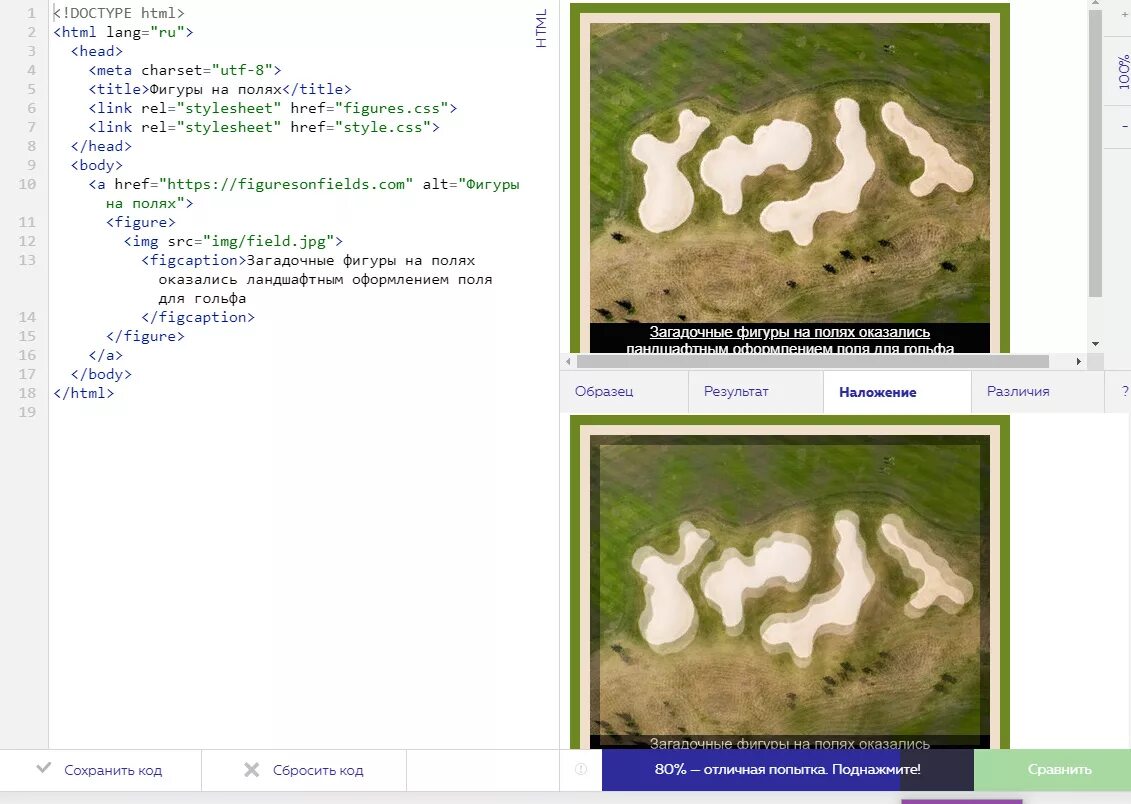Click the horizontal scrollbar left arrow
The height and width of the screenshot is (804, 1131).
(x=568, y=361)
